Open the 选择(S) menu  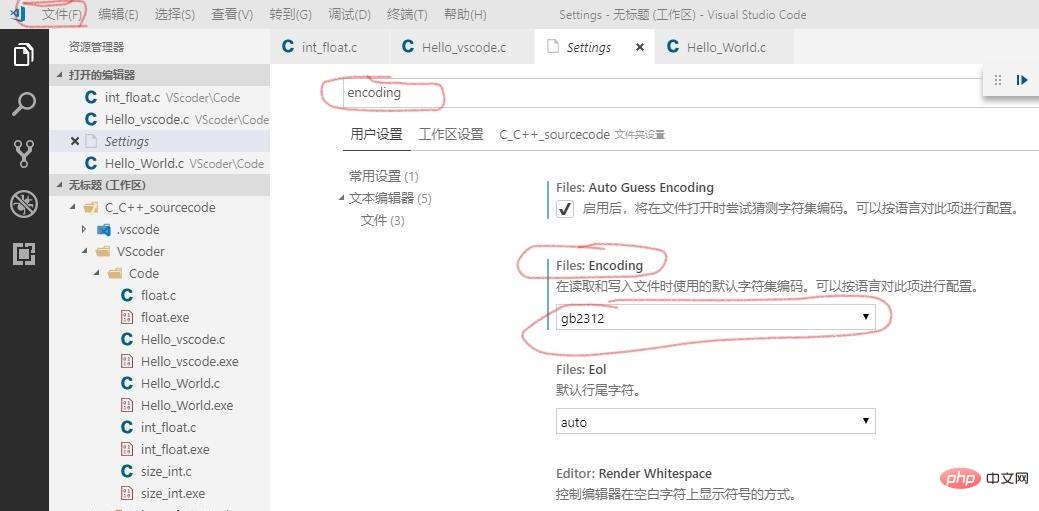click(175, 14)
